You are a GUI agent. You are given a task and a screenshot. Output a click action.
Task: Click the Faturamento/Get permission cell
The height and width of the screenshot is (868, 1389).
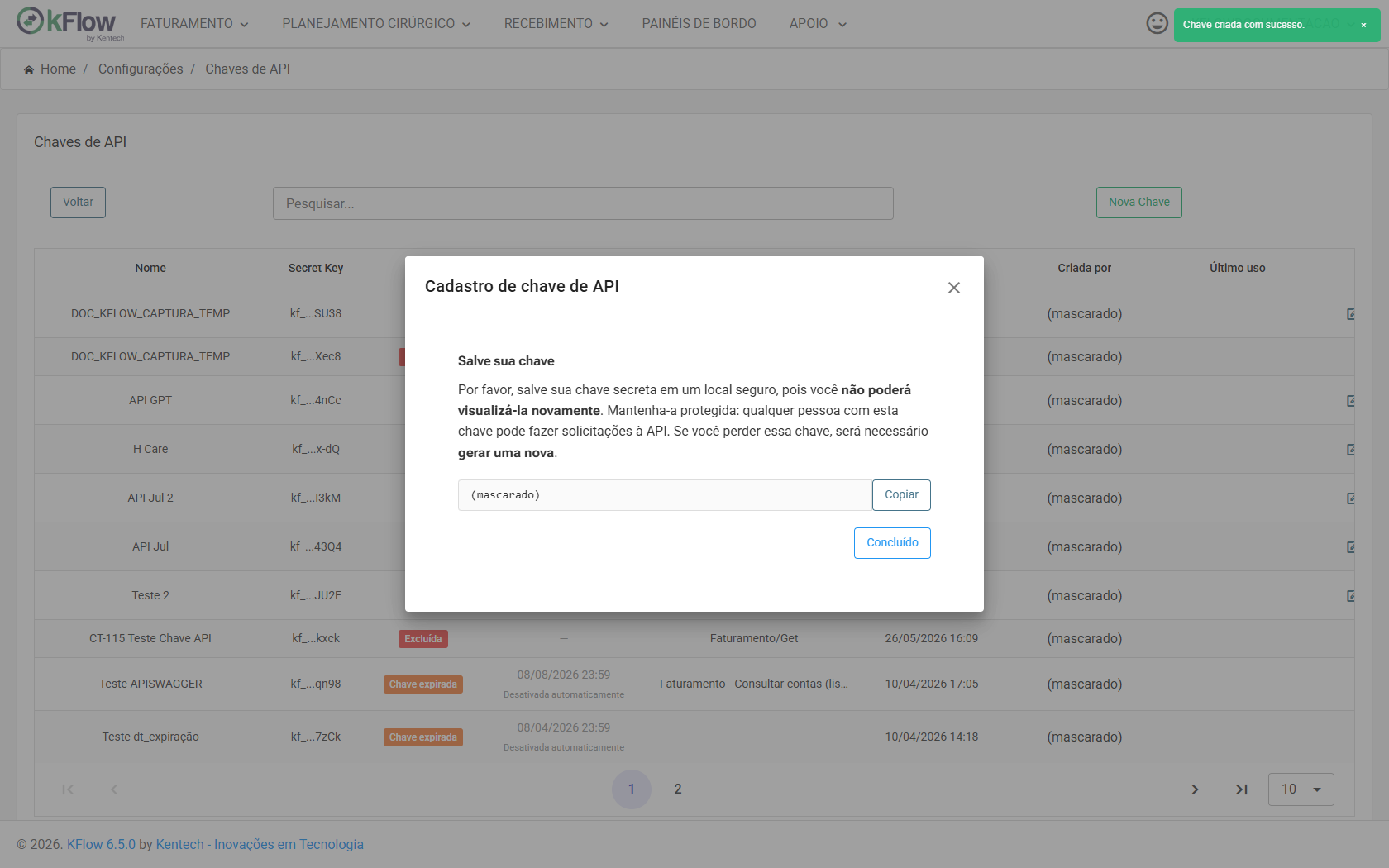(x=754, y=639)
